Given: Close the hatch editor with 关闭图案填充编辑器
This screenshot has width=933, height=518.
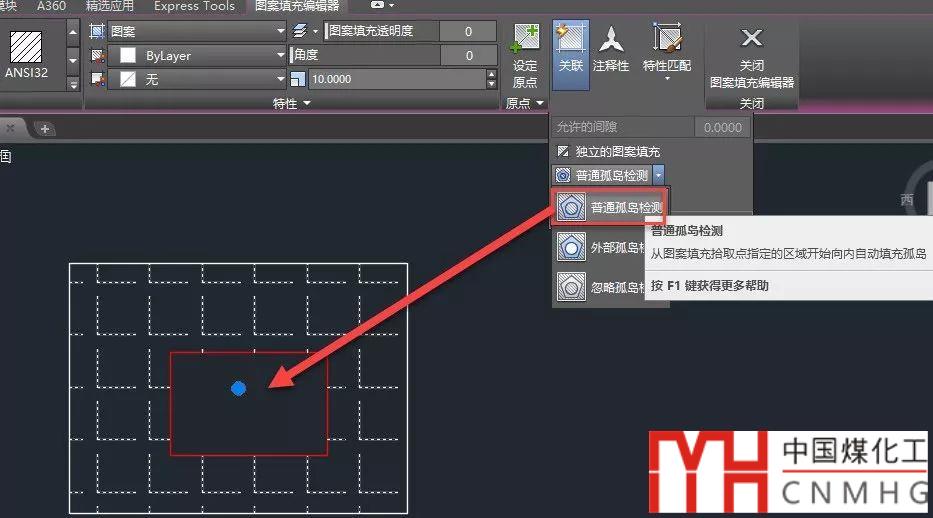Looking at the screenshot, I should click(751, 55).
